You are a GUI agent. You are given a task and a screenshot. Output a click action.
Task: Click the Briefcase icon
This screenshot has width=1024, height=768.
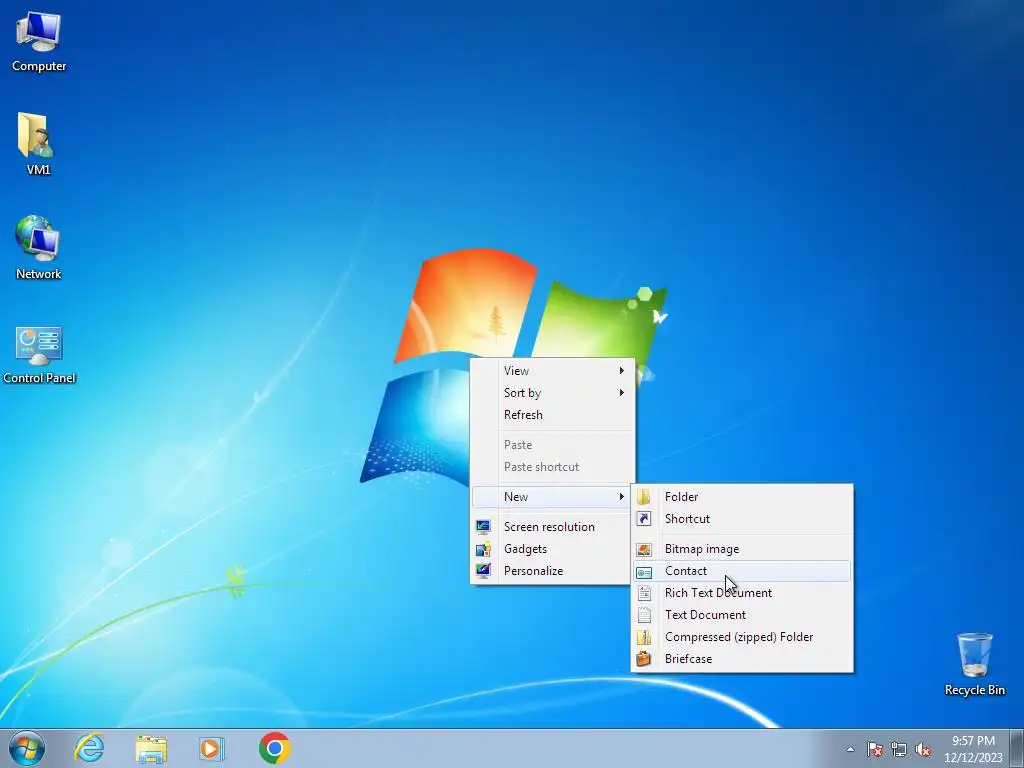[x=644, y=659]
